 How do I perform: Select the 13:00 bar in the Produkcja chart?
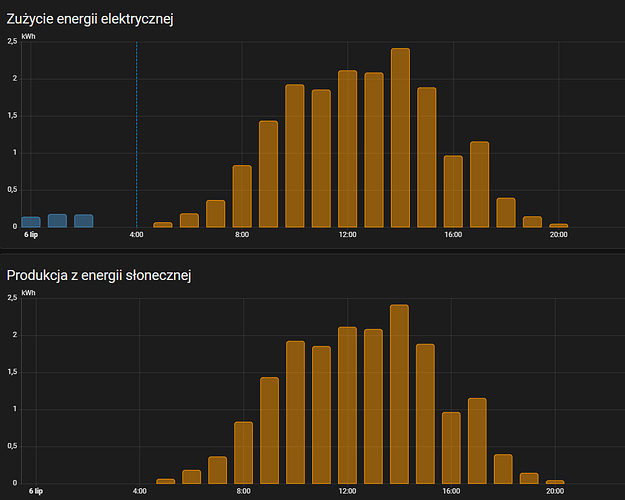coord(373,407)
